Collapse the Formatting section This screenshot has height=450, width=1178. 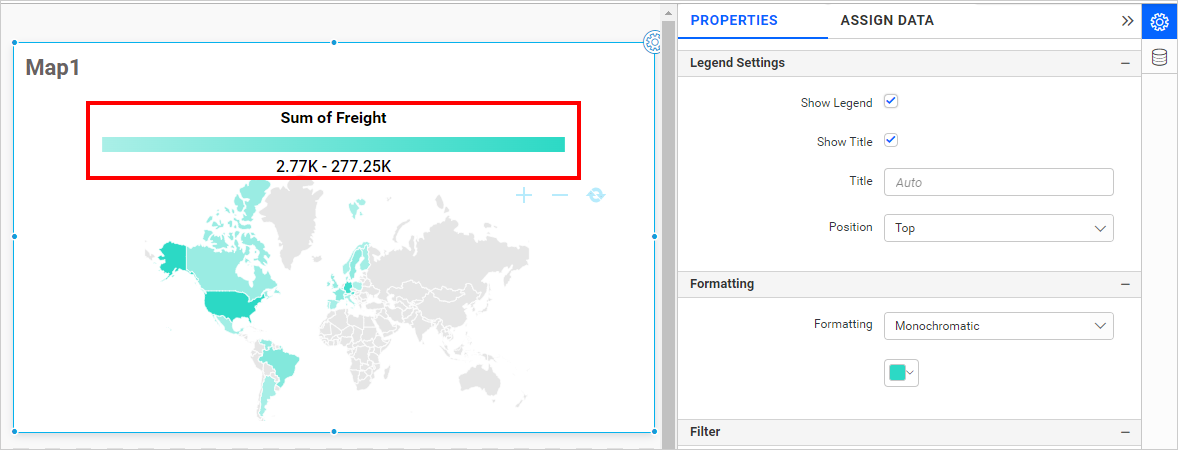[1126, 284]
